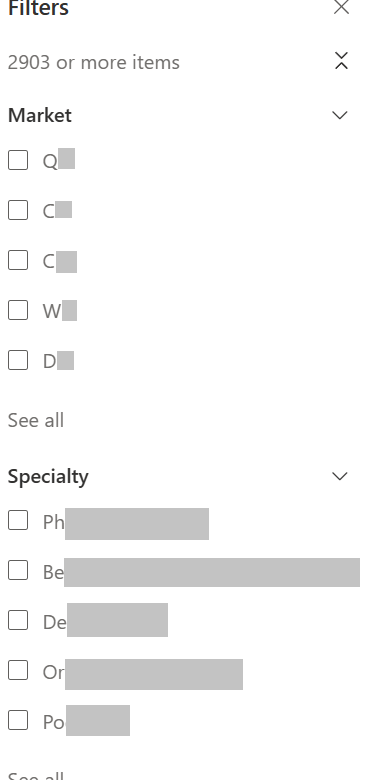Image resolution: width=367 pixels, height=780 pixels.
Task: Select the second Market checkbox starting with C
Action: 18,260
